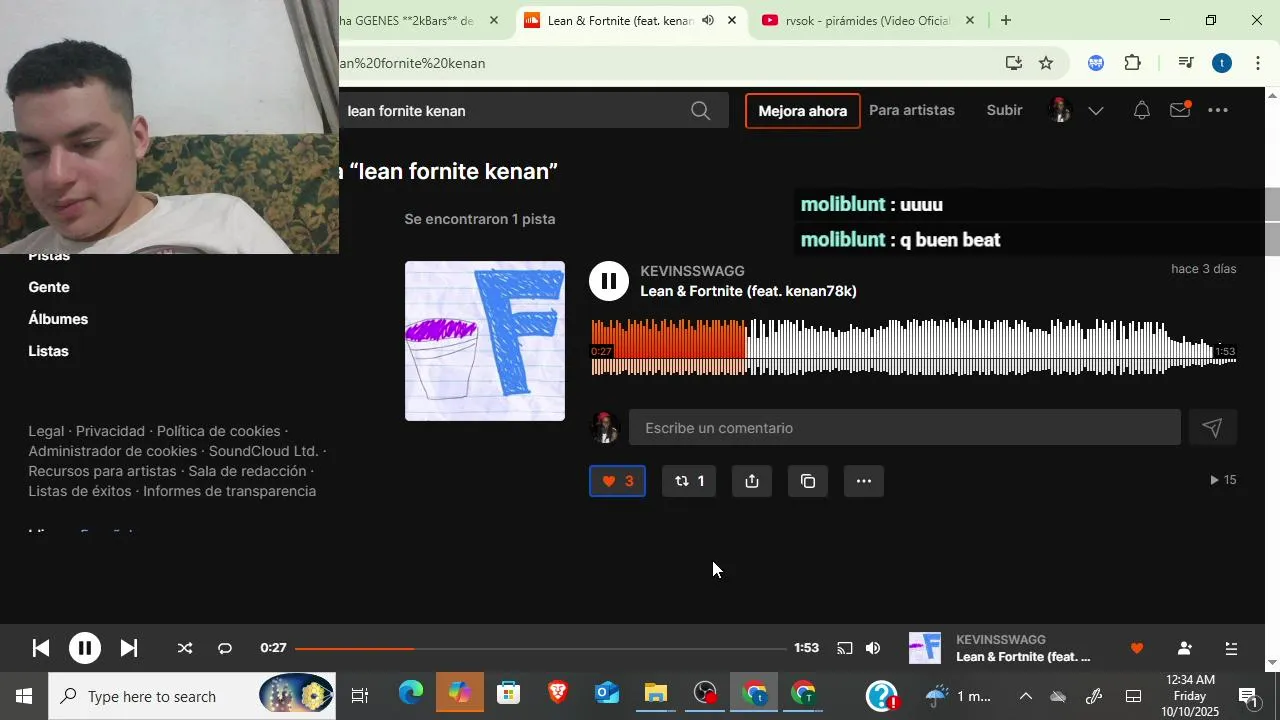Open the header more-options dots

coord(1218,111)
